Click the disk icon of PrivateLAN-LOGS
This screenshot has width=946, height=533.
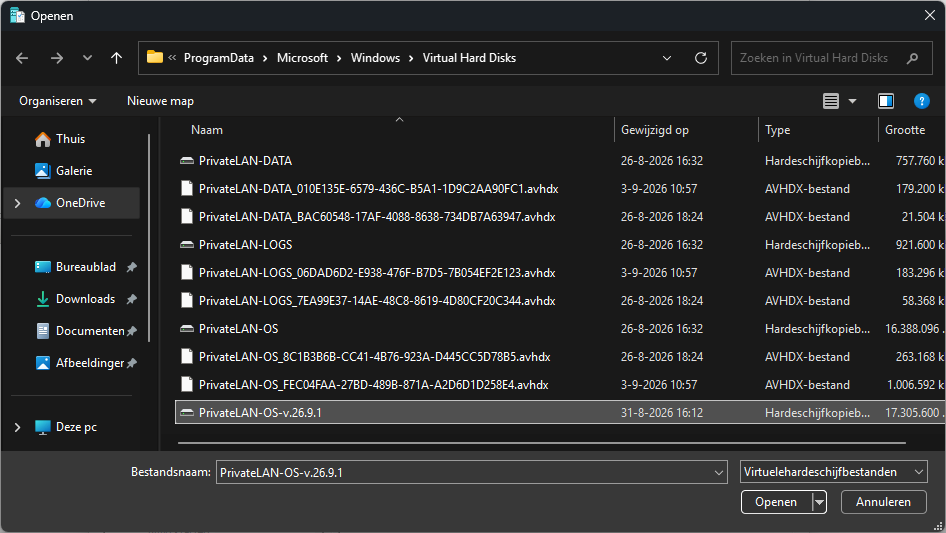click(187, 244)
